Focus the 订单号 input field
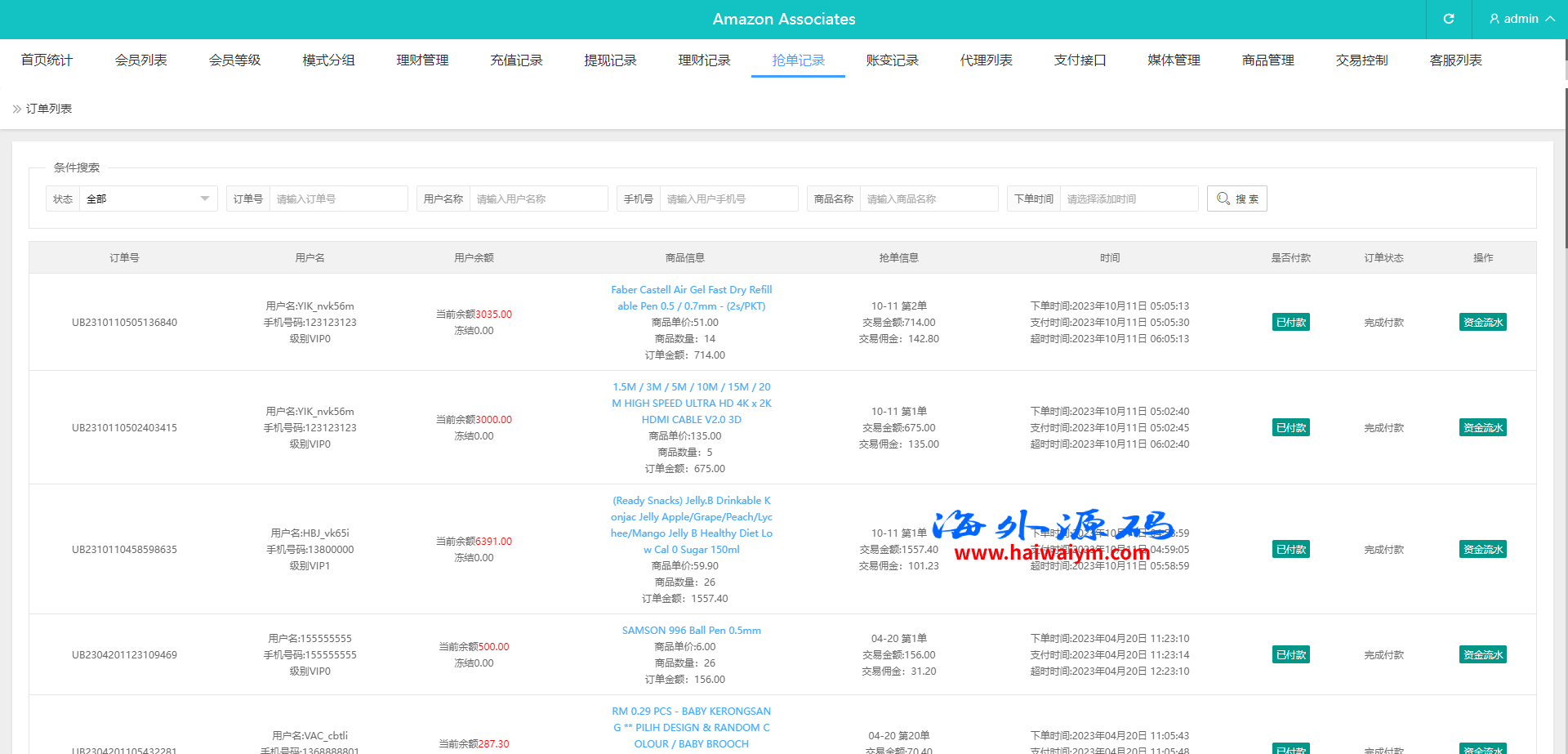This screenshot has width=1568, height=754. 338,199
